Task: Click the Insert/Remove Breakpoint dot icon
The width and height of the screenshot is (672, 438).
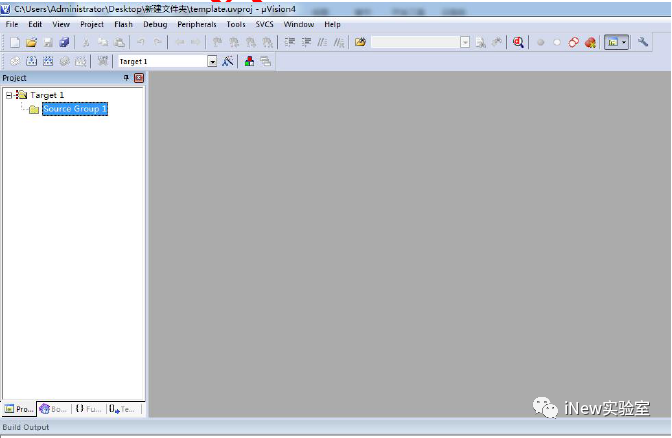Action: pyautogui.click(x=540, y=42)
